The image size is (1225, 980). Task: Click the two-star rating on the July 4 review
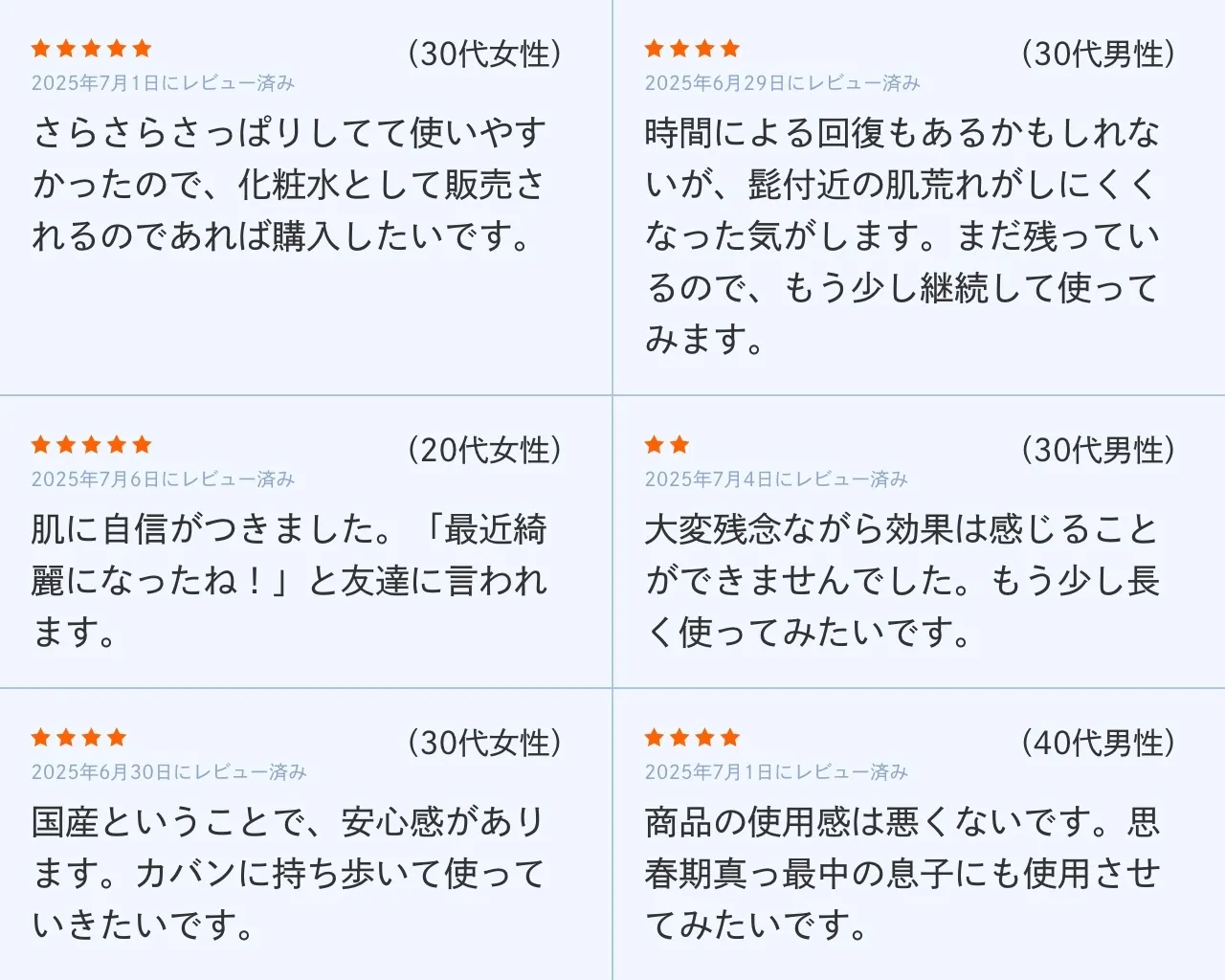point(667,445)
